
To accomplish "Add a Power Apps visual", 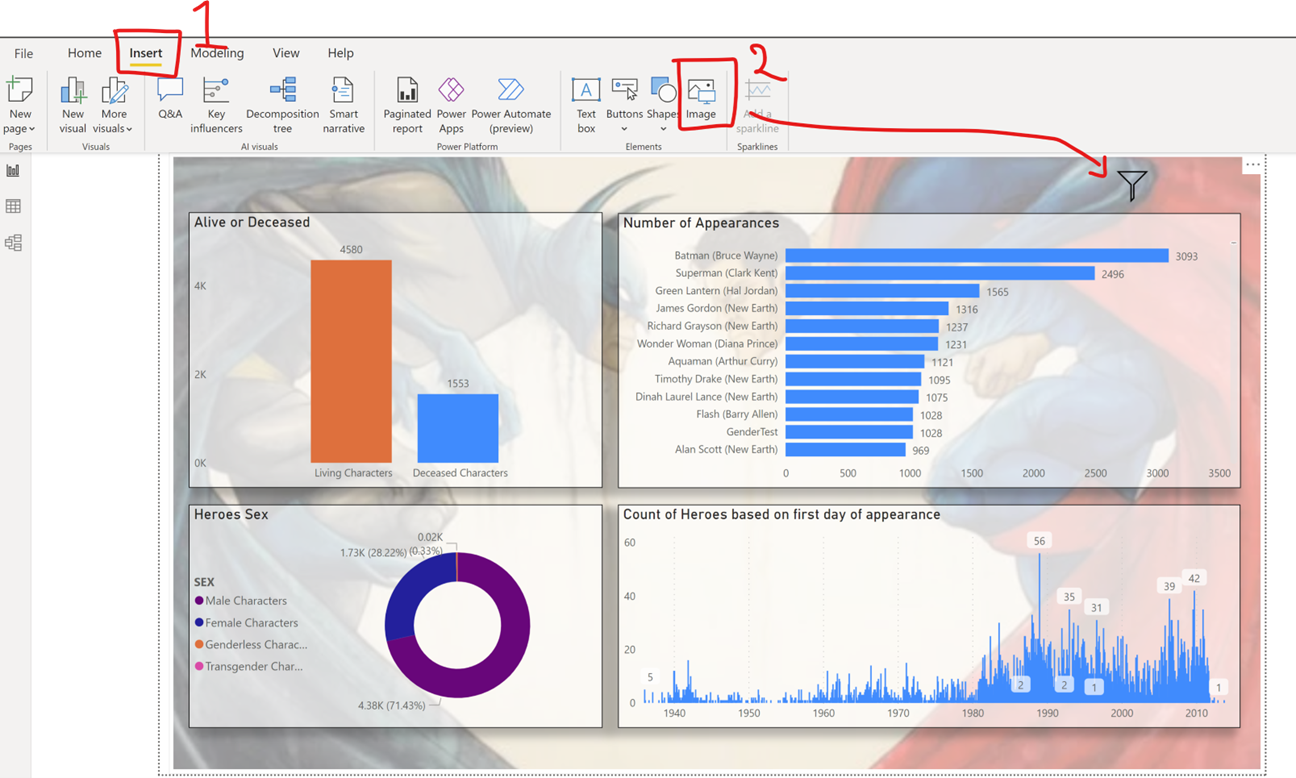I will 451,105.
